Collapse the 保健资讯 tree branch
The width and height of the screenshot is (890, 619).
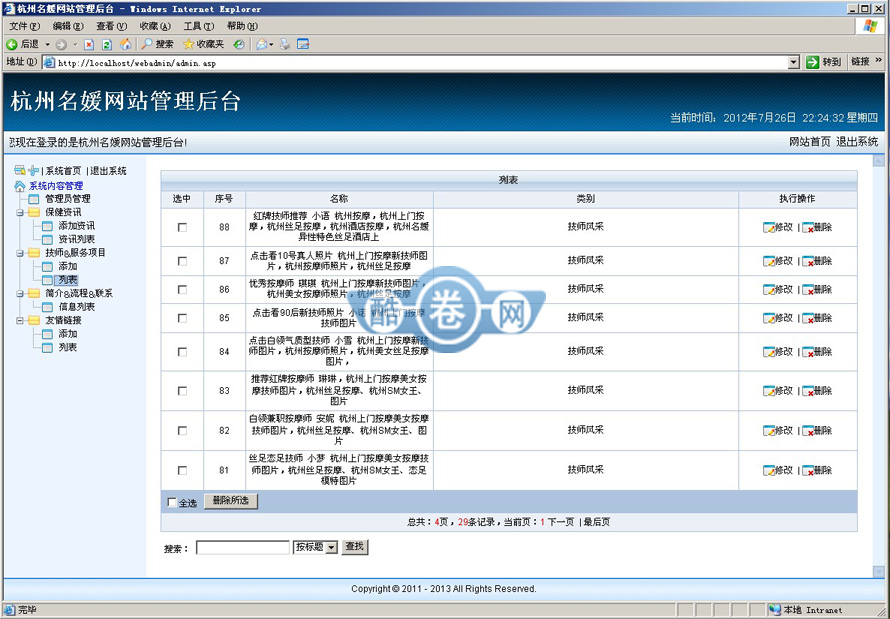19,212
